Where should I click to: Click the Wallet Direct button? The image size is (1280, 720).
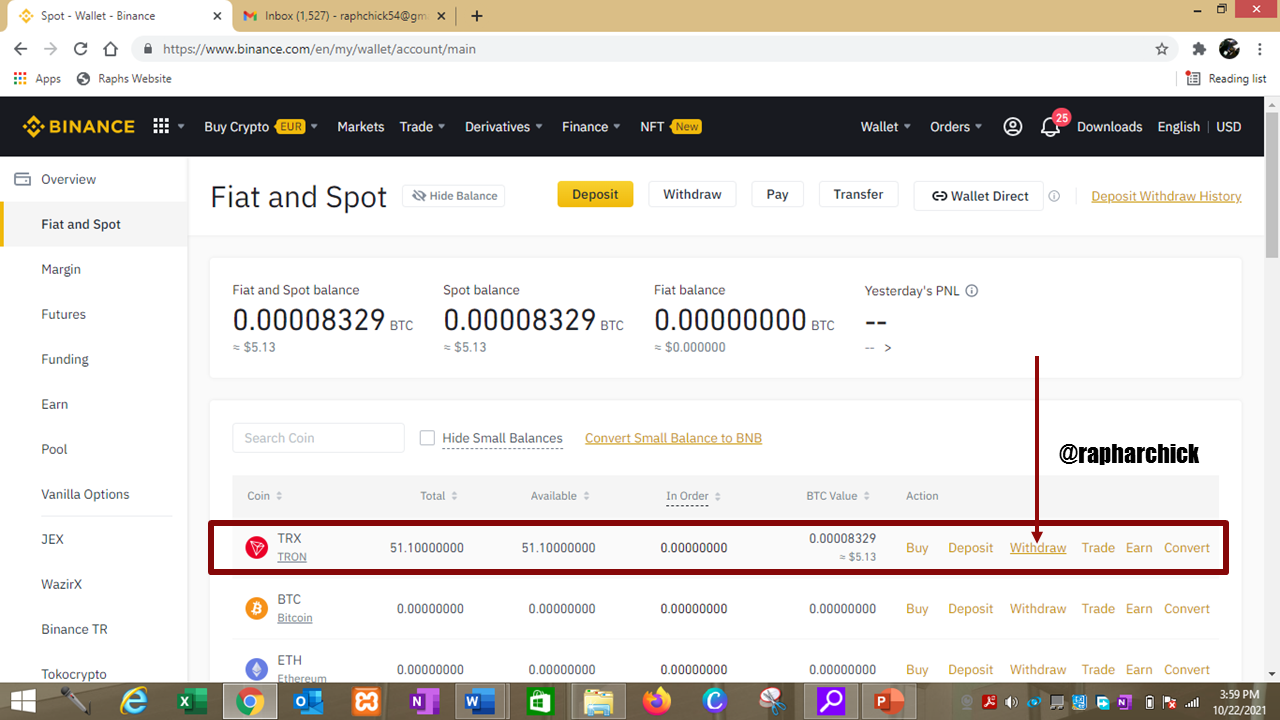coord(979,196)
